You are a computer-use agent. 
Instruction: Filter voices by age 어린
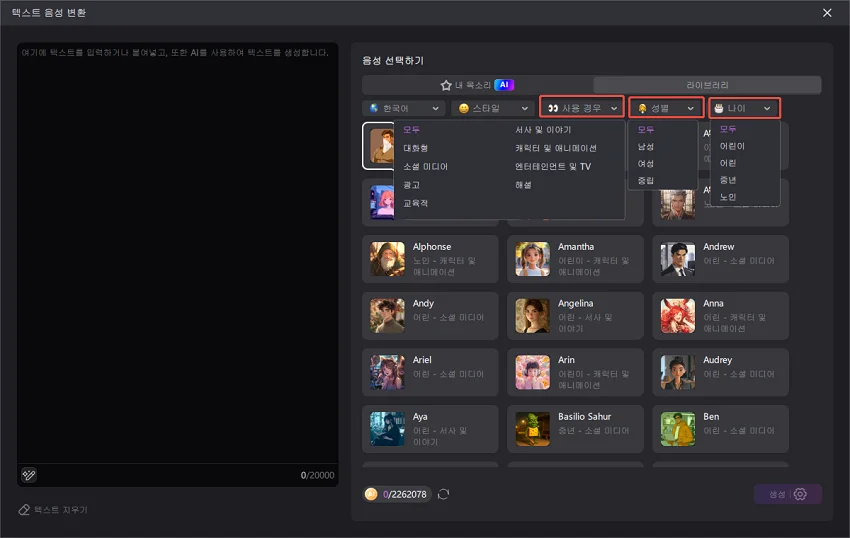pyautogui.click(x=728, y=163)
